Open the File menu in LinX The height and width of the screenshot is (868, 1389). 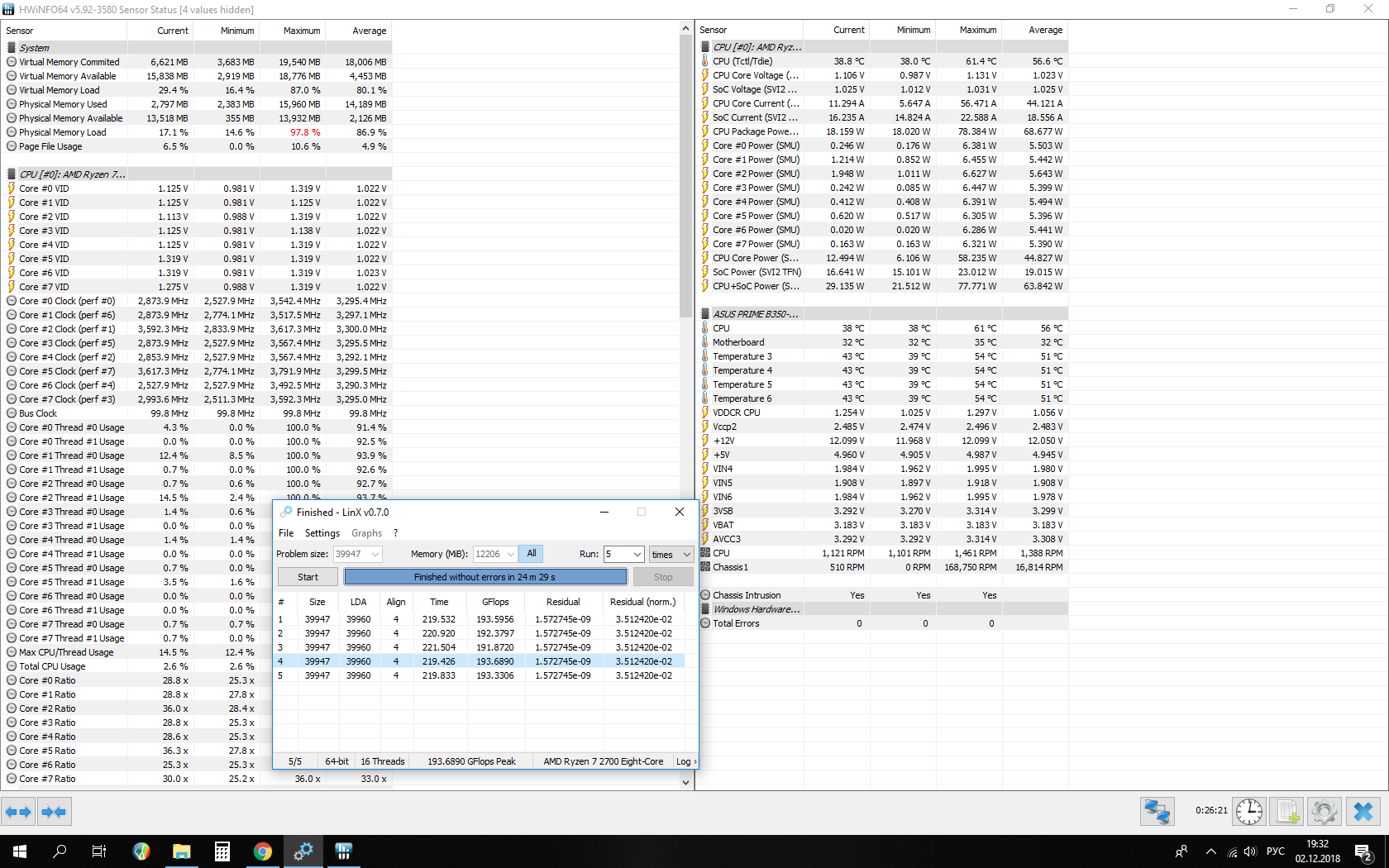(286, 533)
